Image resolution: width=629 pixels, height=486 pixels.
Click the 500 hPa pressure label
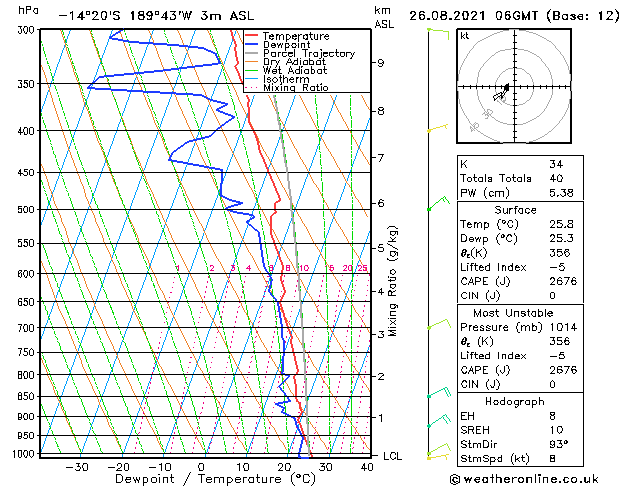pos(26,209)
